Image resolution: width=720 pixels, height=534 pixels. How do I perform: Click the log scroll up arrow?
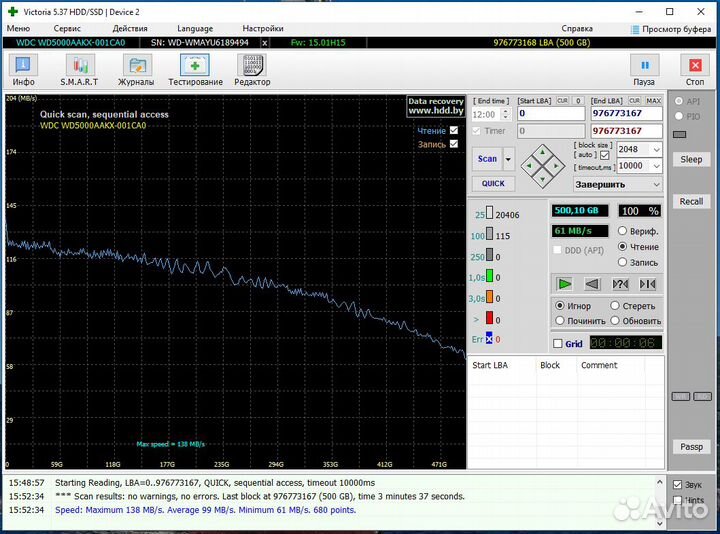coord(659,482)
